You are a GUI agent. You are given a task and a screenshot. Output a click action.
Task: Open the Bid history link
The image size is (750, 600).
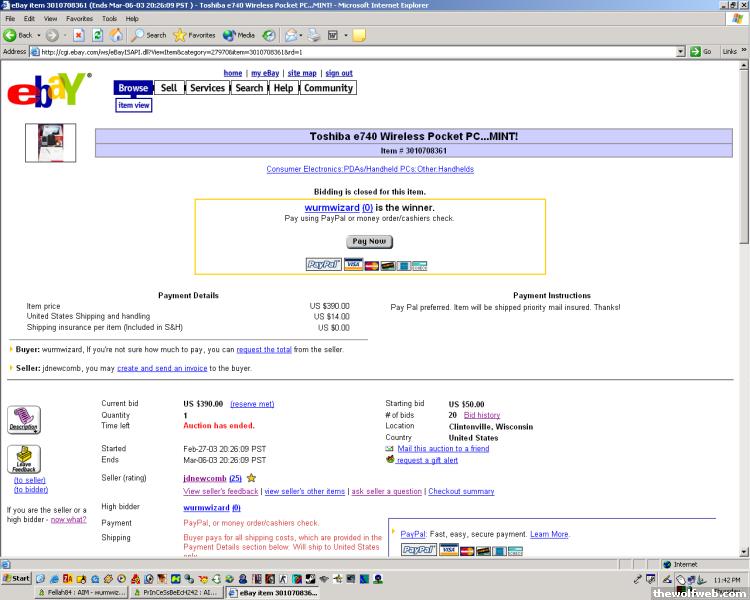(482, 415)
